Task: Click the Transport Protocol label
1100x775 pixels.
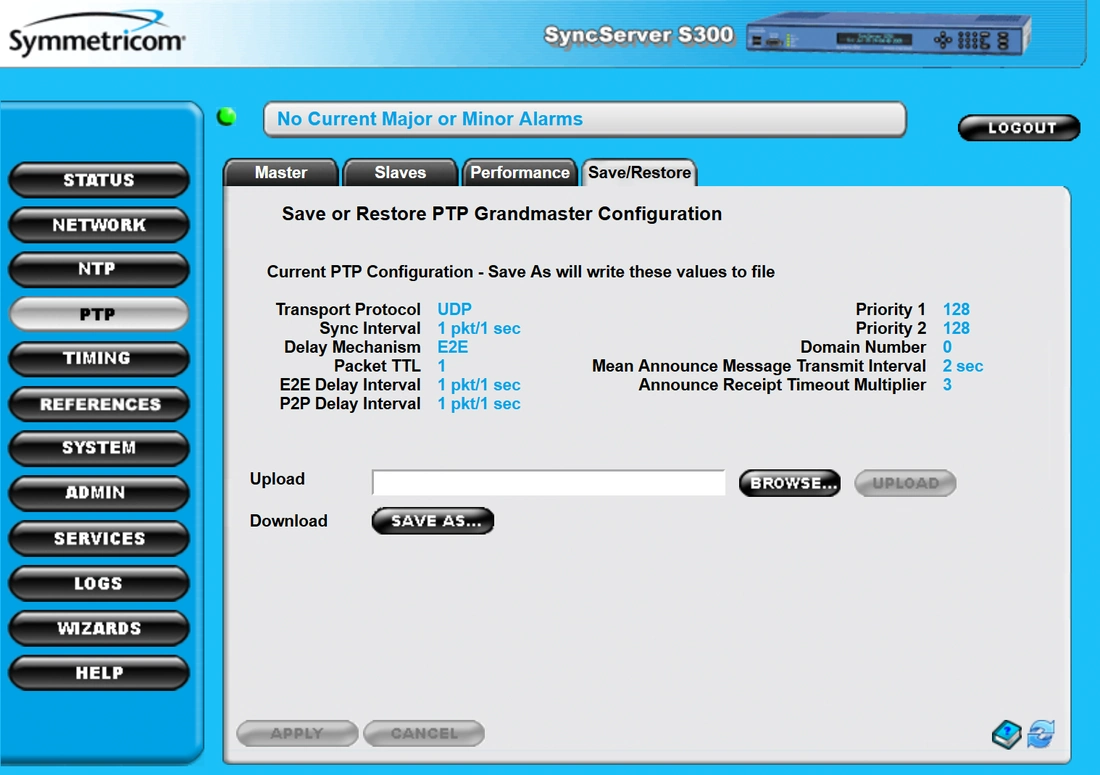Action: pos(348,309)
